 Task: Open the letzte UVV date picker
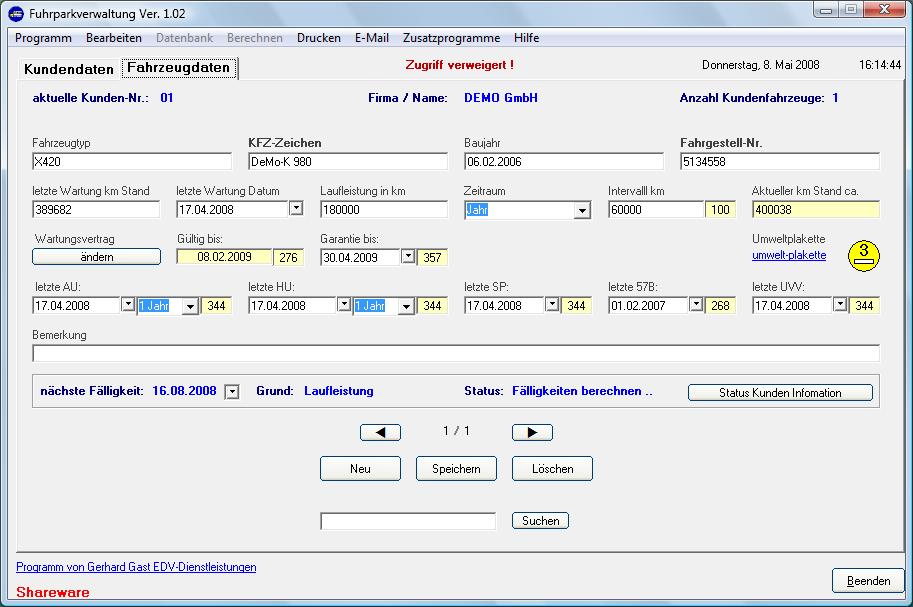pyautogui.click(x=840, y=305)
